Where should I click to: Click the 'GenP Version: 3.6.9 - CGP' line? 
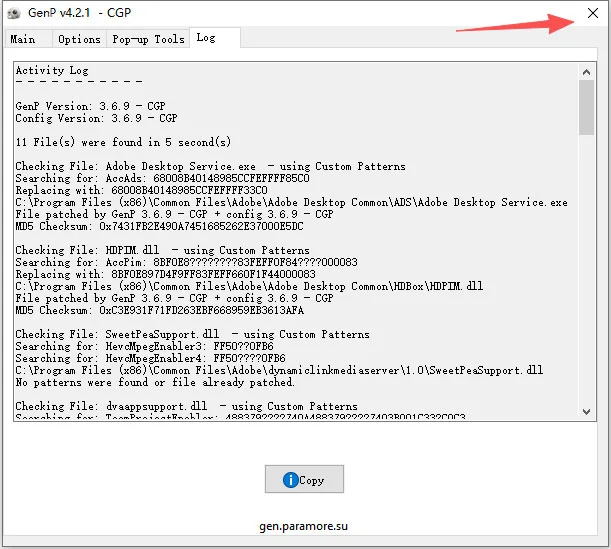90,106
